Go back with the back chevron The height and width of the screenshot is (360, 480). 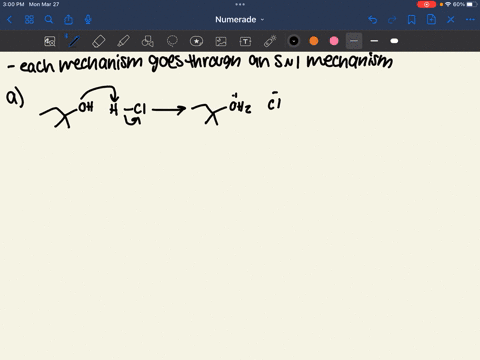9,20
